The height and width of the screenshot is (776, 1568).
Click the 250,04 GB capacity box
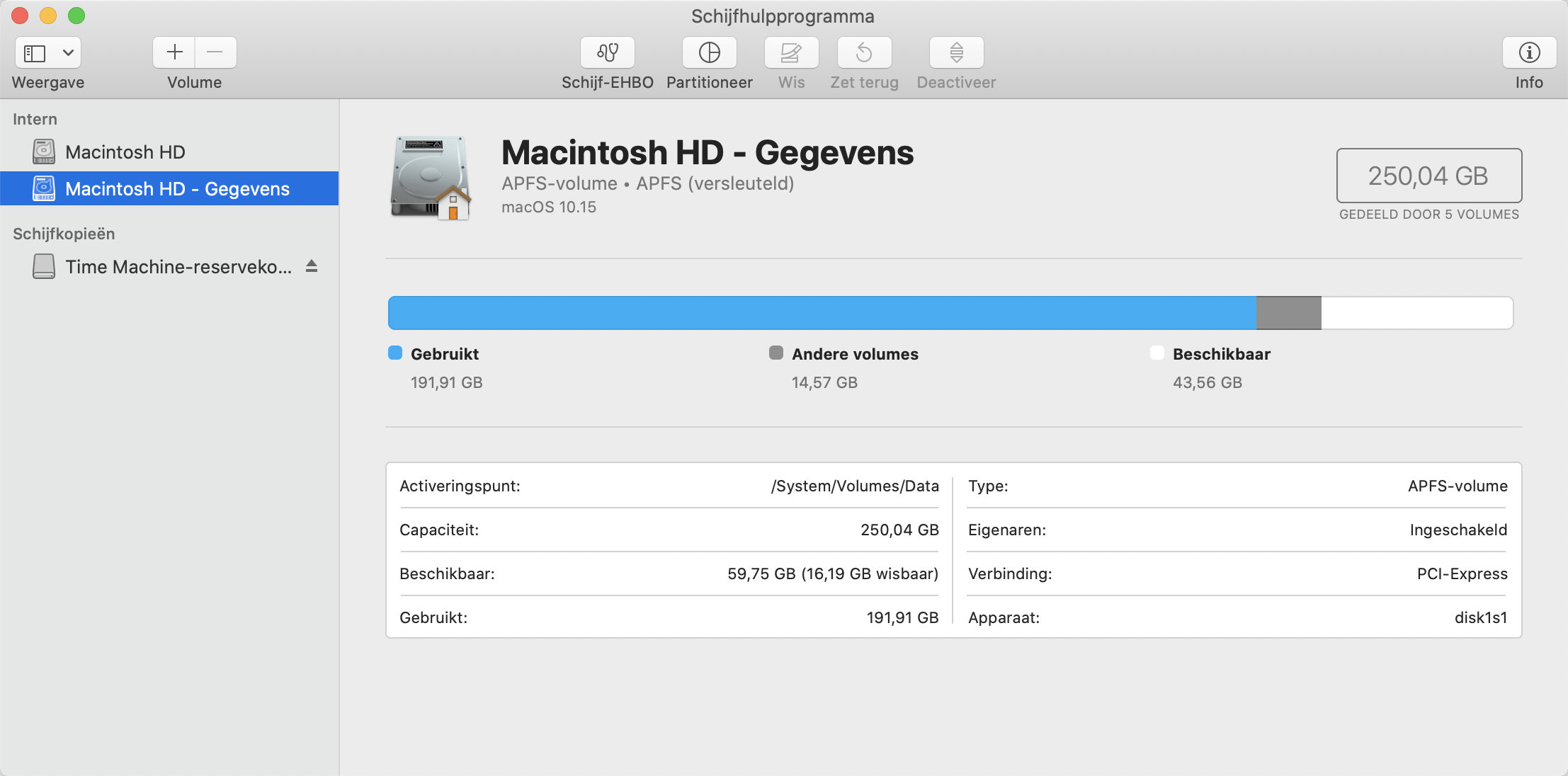pos(1428,176)
